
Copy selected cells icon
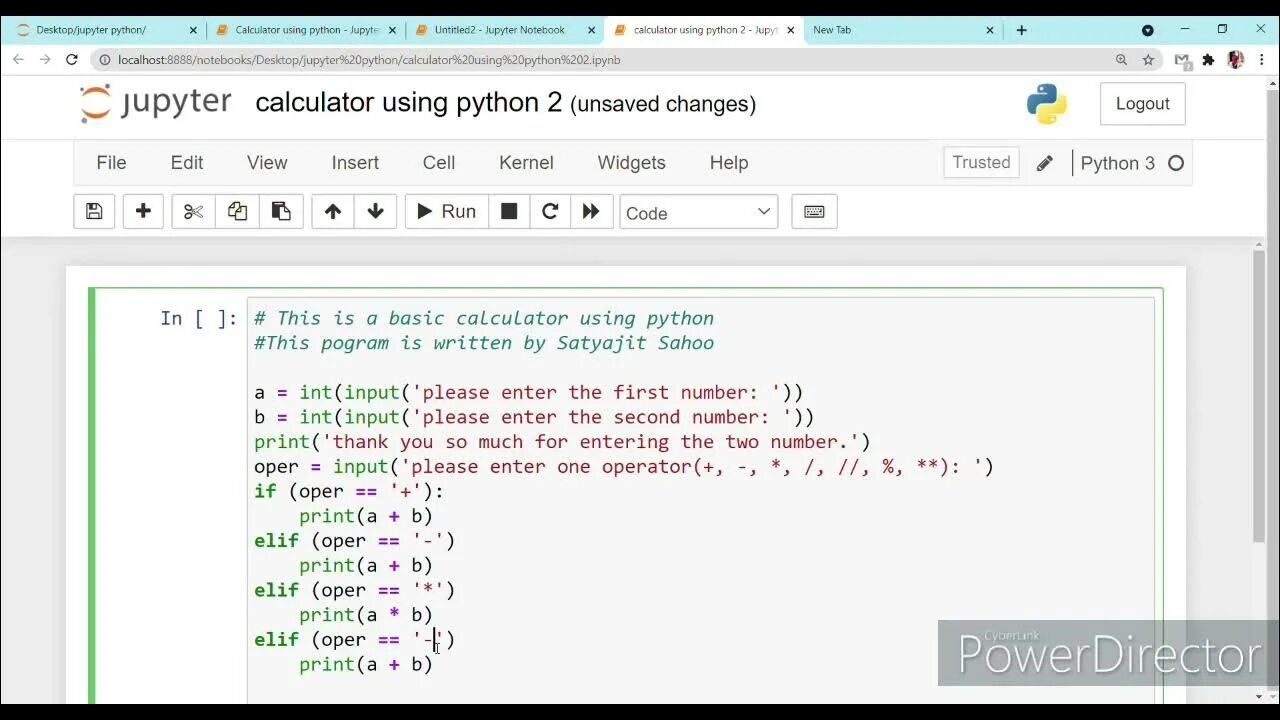[x=237, y=211]
